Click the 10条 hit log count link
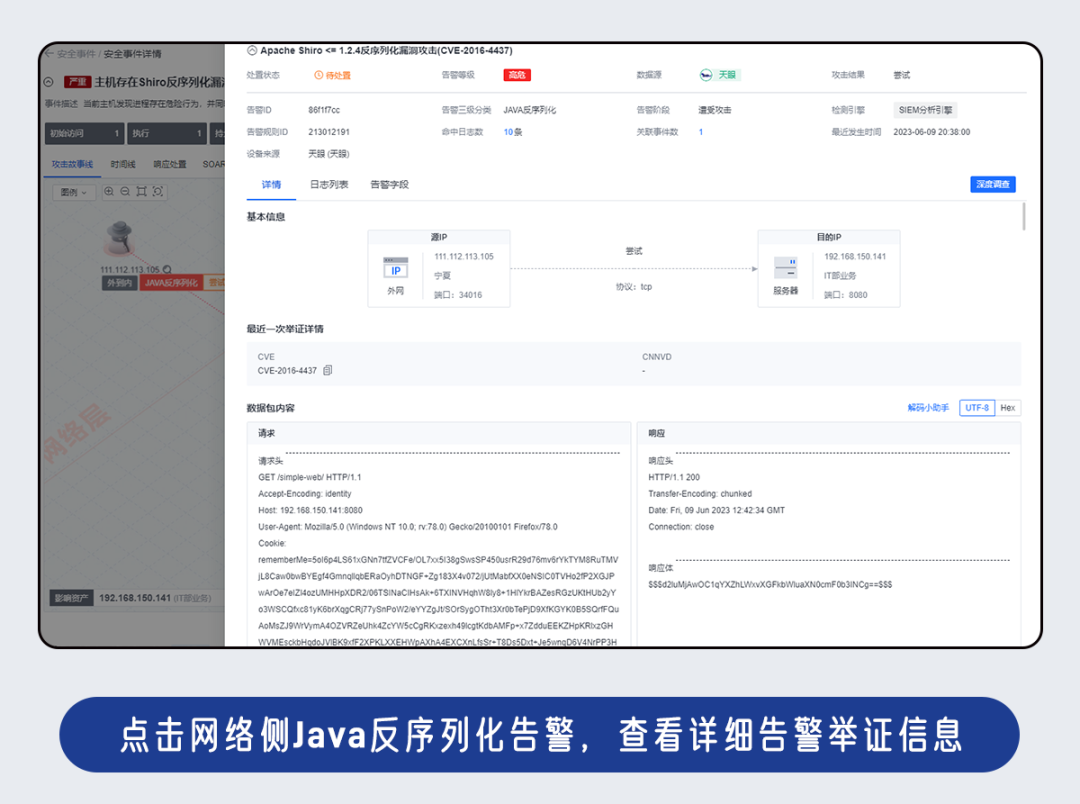The height and width of the screenshot is (804, 1080). [514, 130]
